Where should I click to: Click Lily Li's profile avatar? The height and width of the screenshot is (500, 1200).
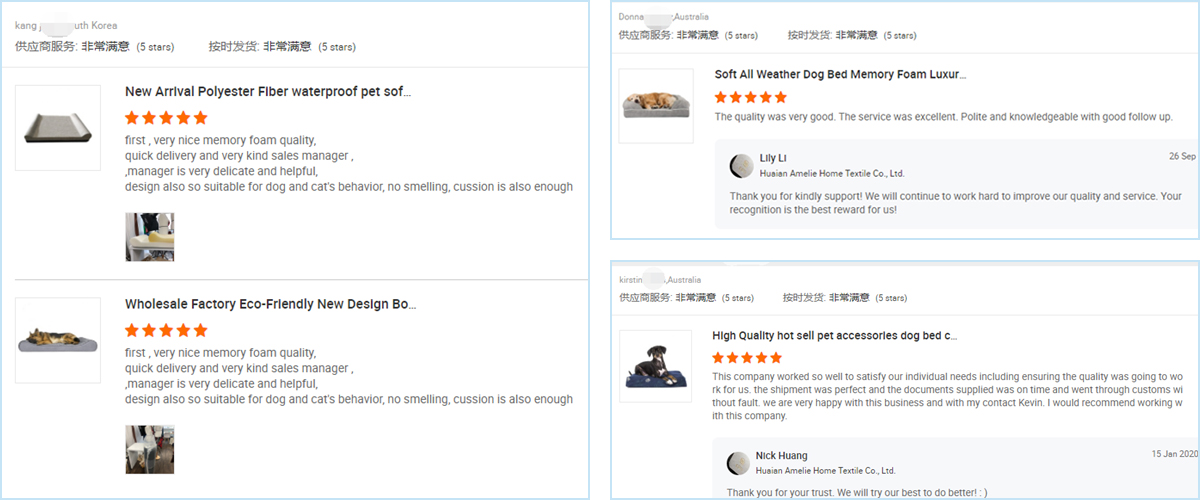(742, 166)
